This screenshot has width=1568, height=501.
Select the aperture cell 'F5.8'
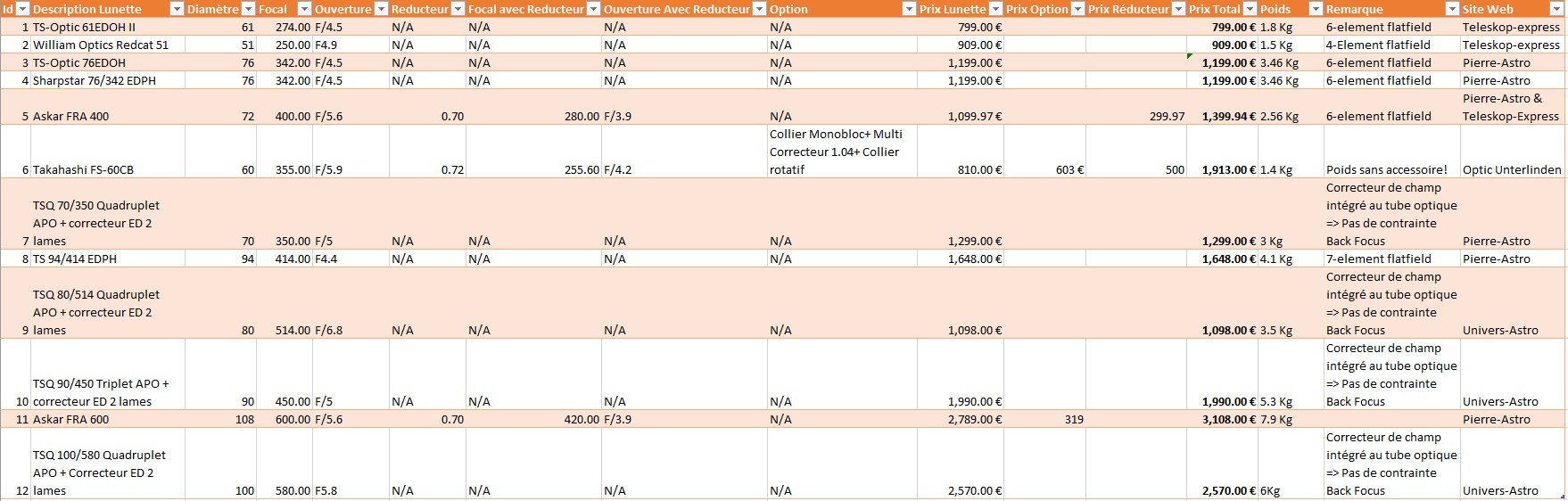coord(351,464)
